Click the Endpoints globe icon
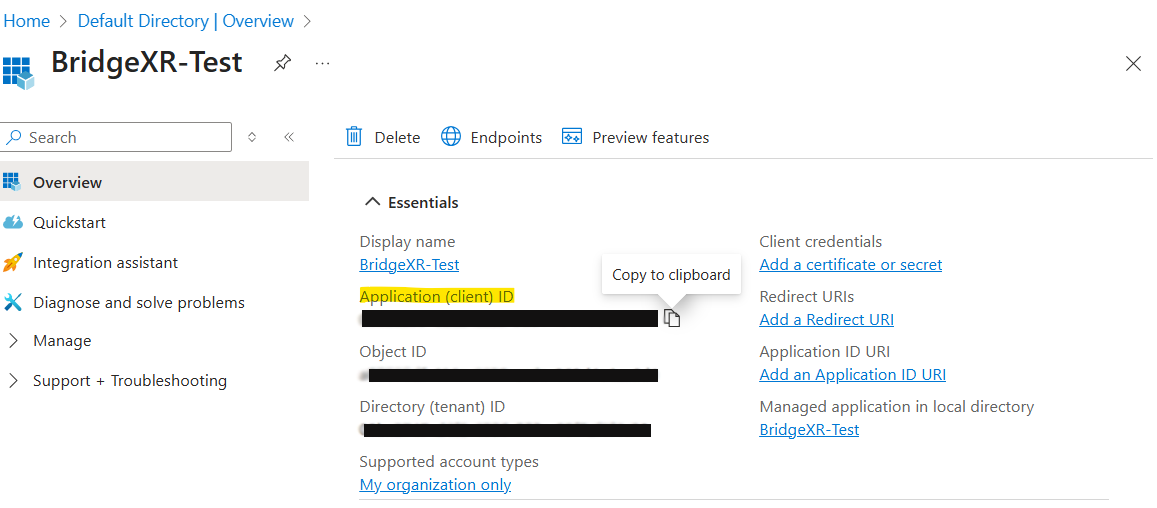The image size is (1157, 508). pyautogui.click(x=451, y=137)
